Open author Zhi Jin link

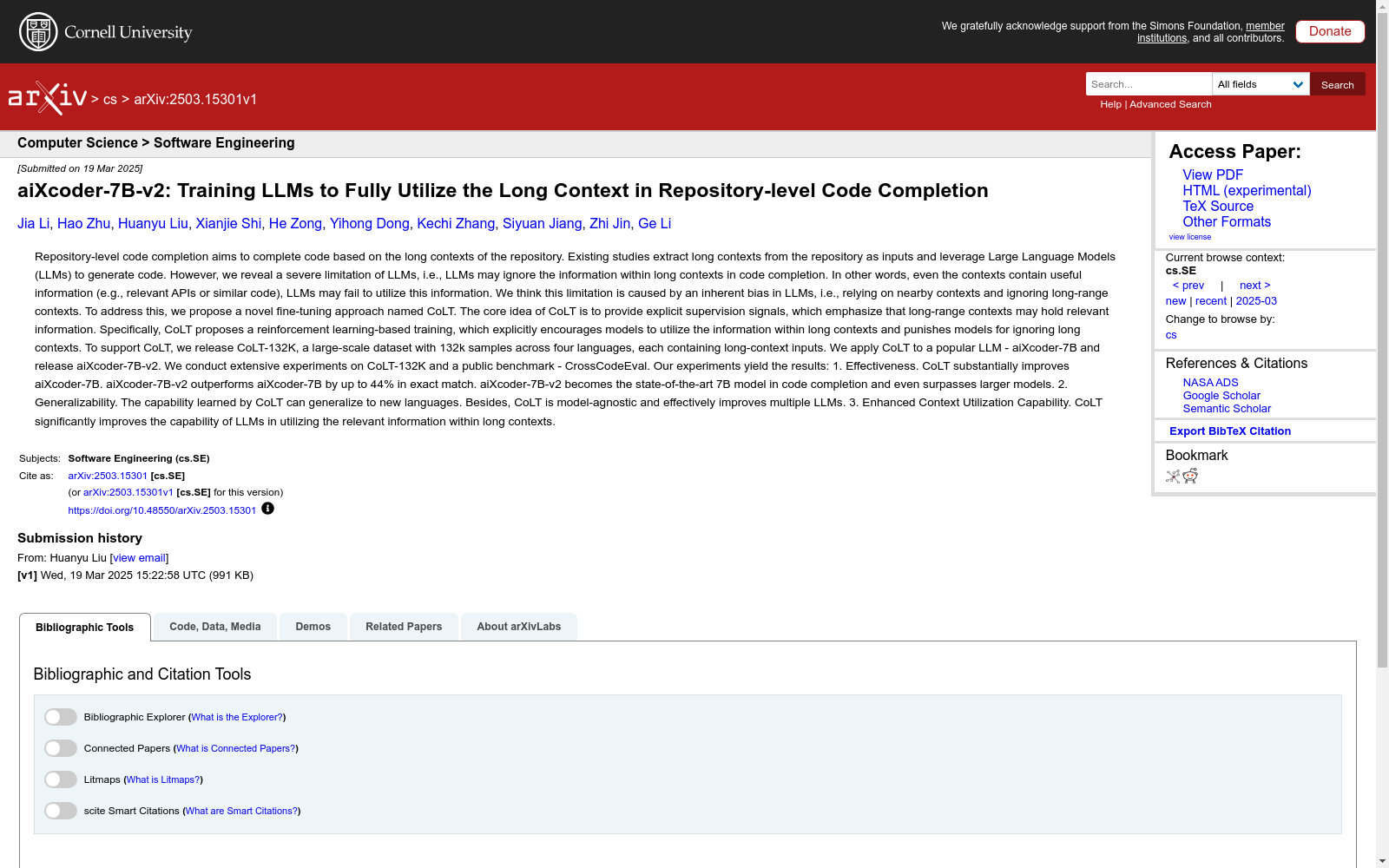click(x=609, y=224)
